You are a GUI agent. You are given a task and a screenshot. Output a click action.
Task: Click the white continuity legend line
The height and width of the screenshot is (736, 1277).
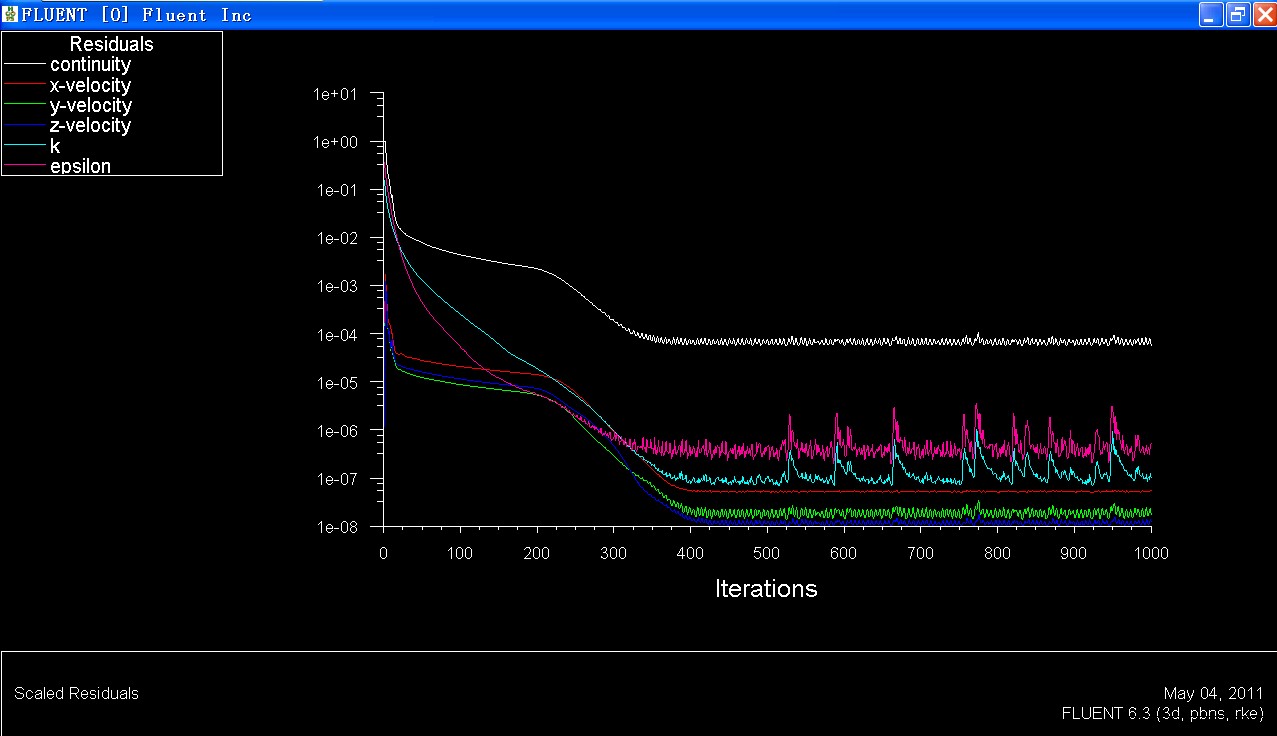tap(26, 65)
